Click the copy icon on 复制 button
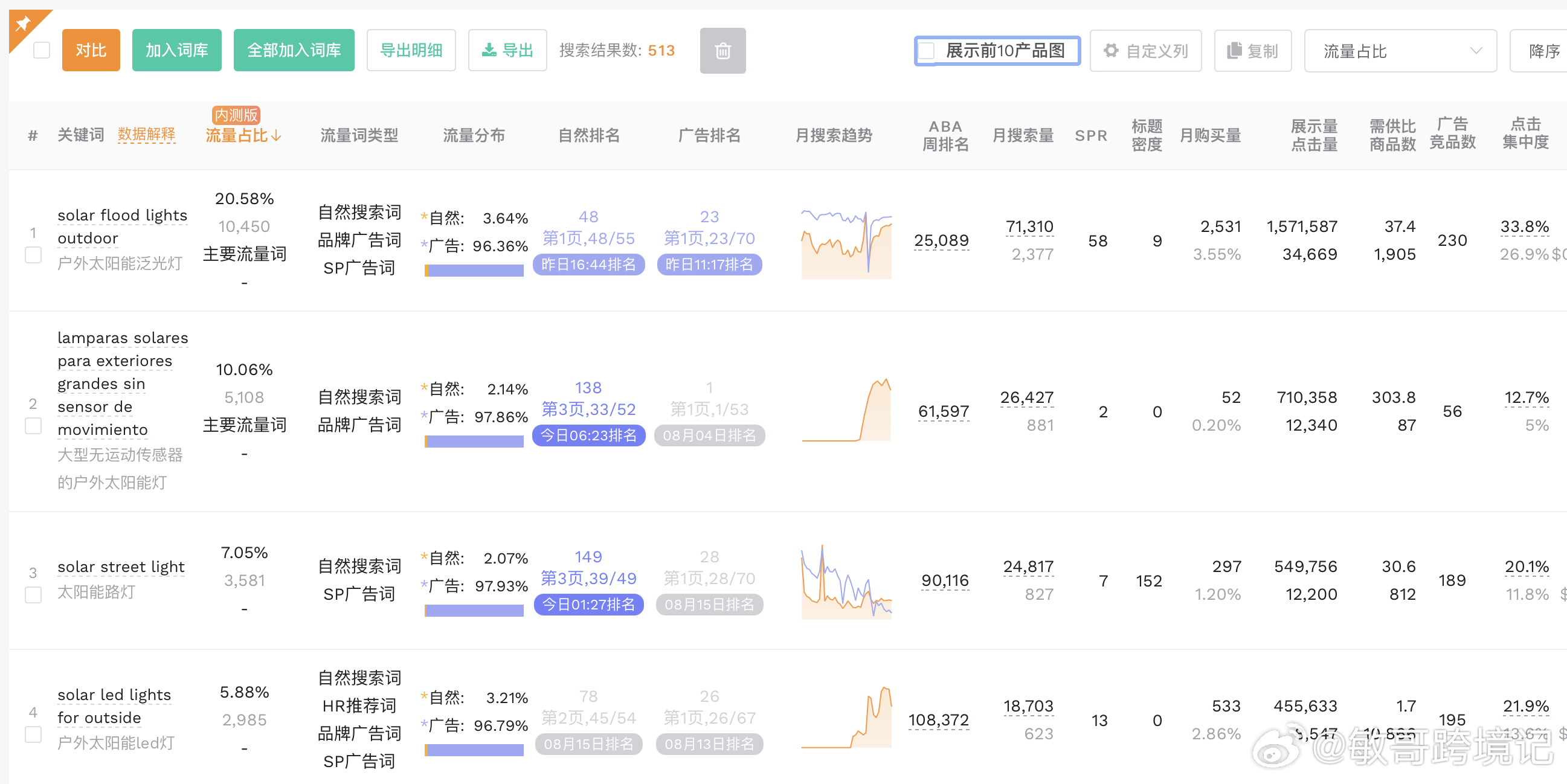1567x784 pixels. pyautogui.click(x=1234, y=51)
